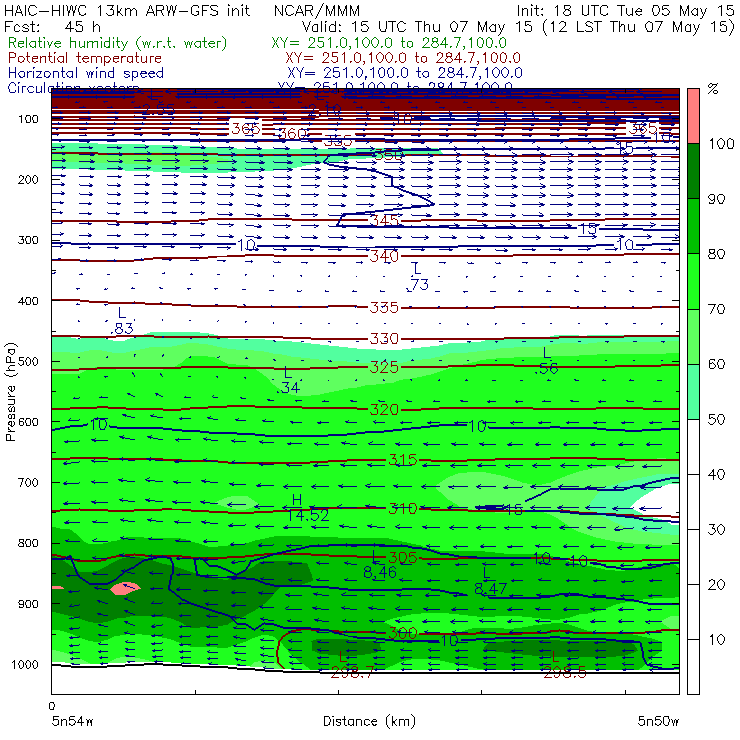
Task: Click the colorbar '80' tick label
Action: coord(716,254)
